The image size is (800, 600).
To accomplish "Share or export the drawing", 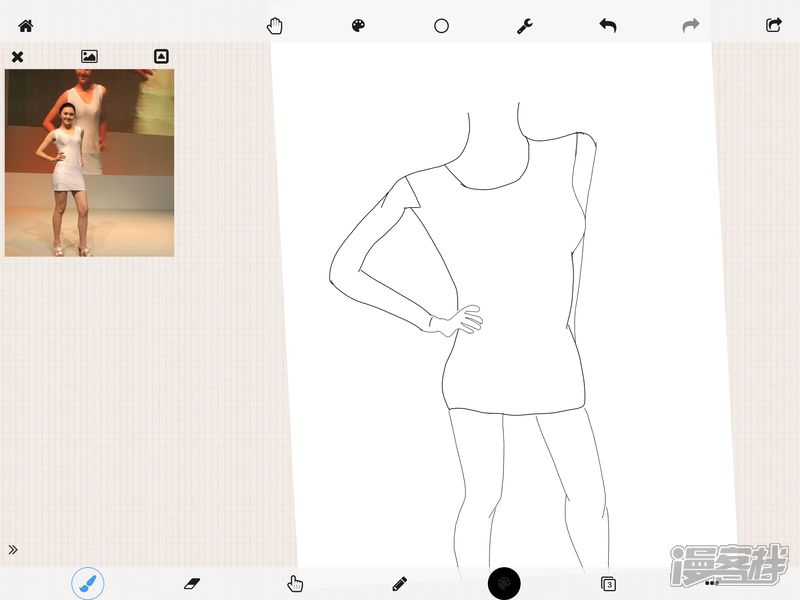I will point(773,26).
